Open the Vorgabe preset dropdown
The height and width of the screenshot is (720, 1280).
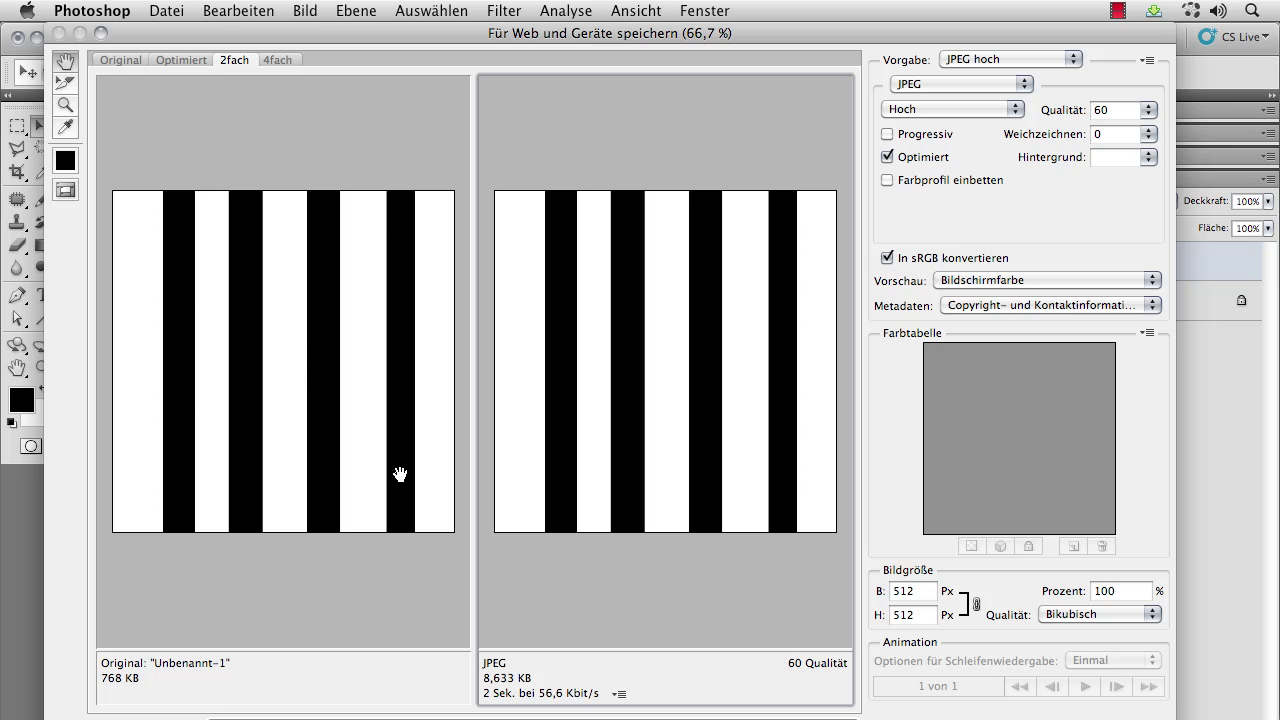tap(1011, 59)
